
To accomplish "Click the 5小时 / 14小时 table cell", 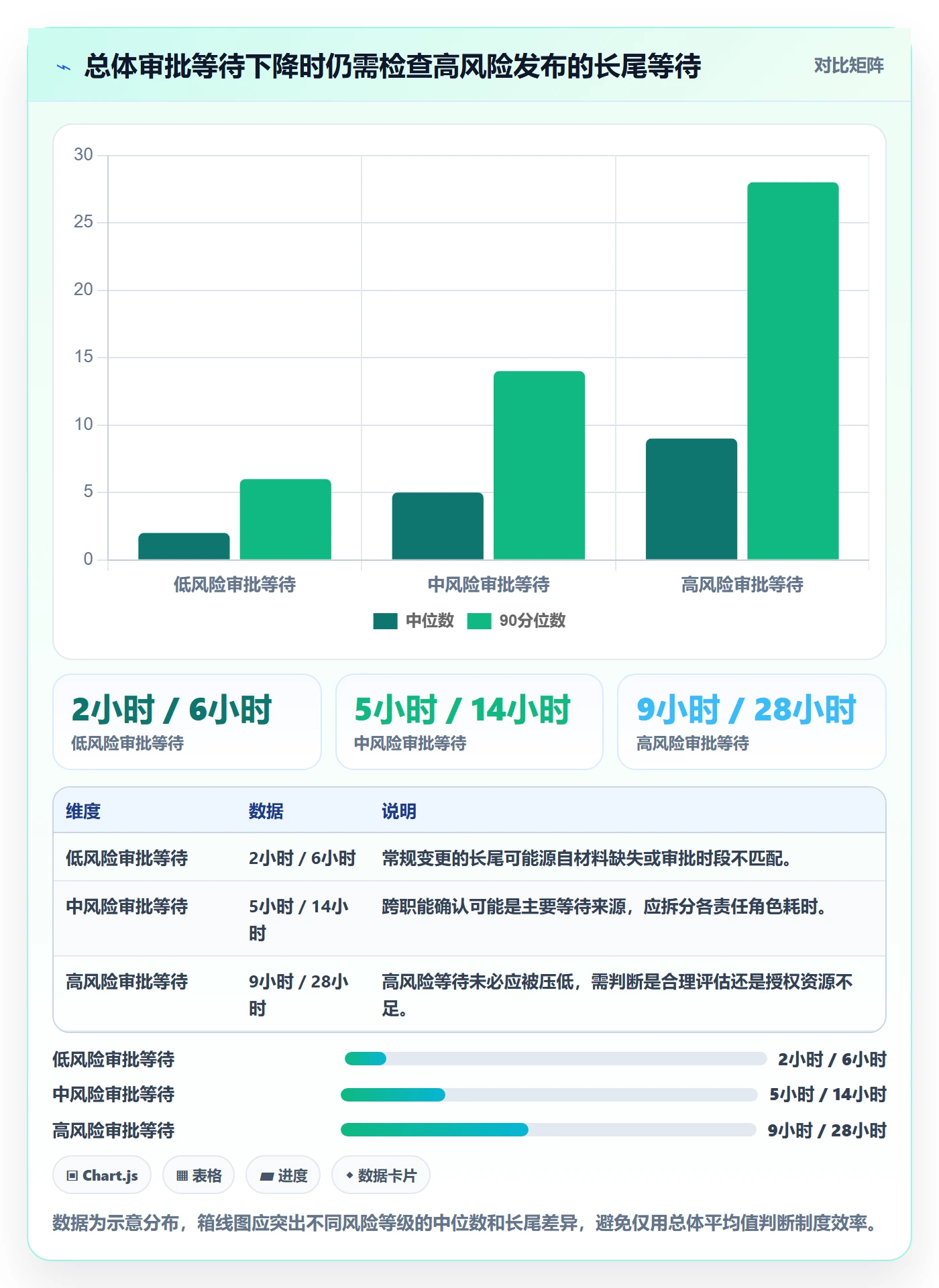I will coord(298,920).
